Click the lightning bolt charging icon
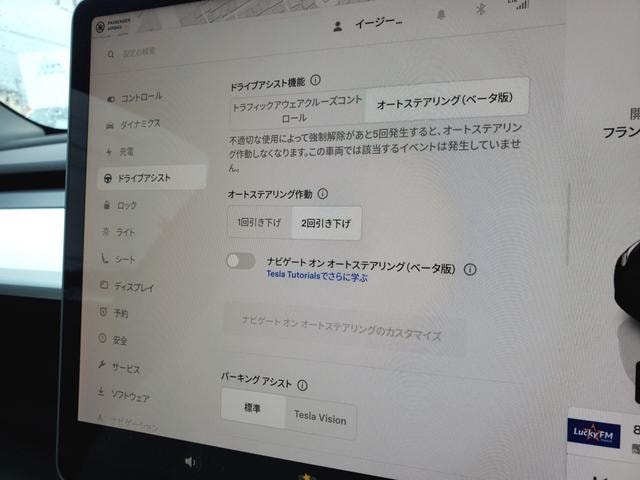The width and height of the screenshot is (640, 480). tap(109, 152)
